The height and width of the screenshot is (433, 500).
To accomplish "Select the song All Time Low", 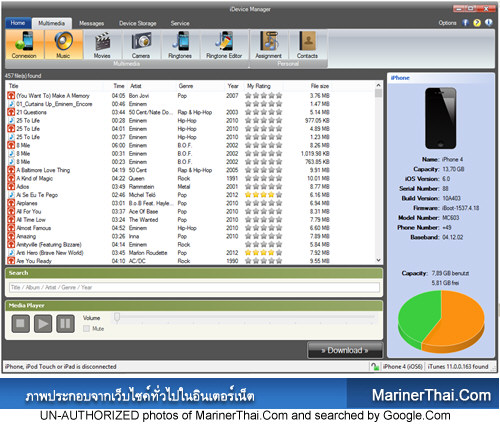I will (31, 220).
